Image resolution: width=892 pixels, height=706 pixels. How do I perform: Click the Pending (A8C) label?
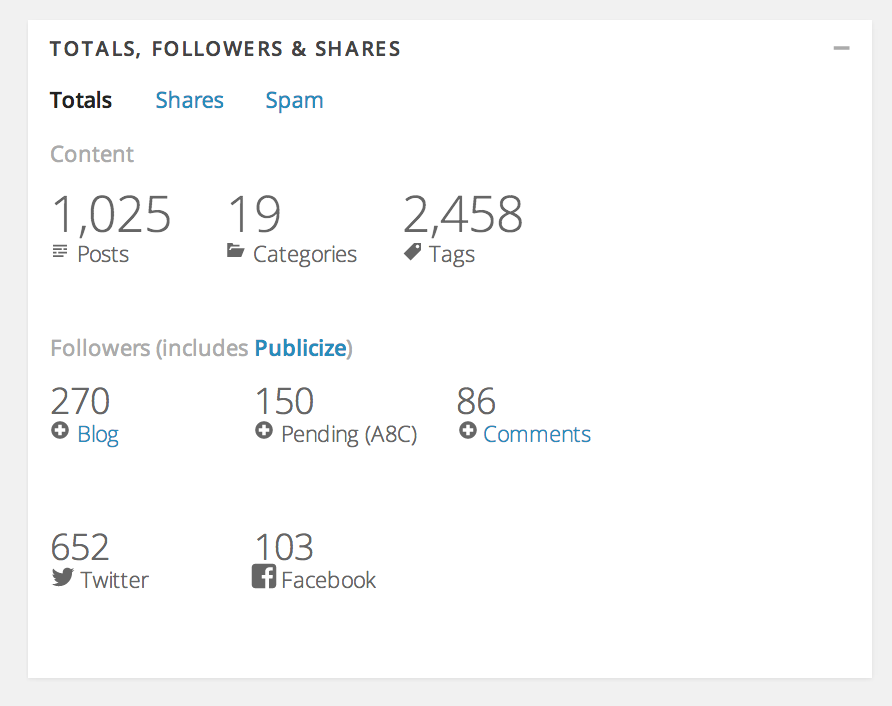pos(349,434)
